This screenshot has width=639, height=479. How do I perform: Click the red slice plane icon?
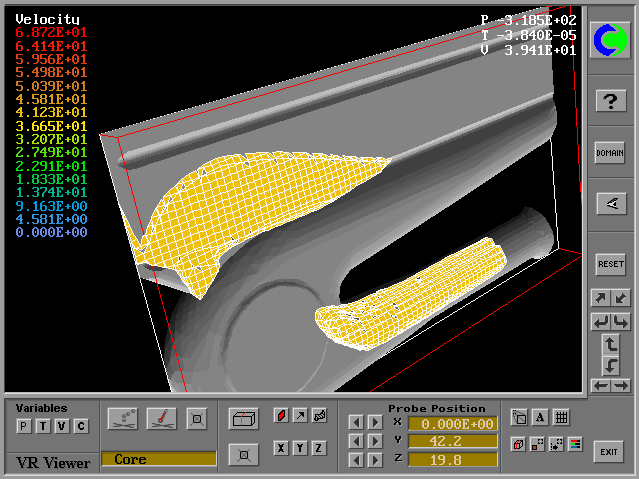(x=282, y=416)
